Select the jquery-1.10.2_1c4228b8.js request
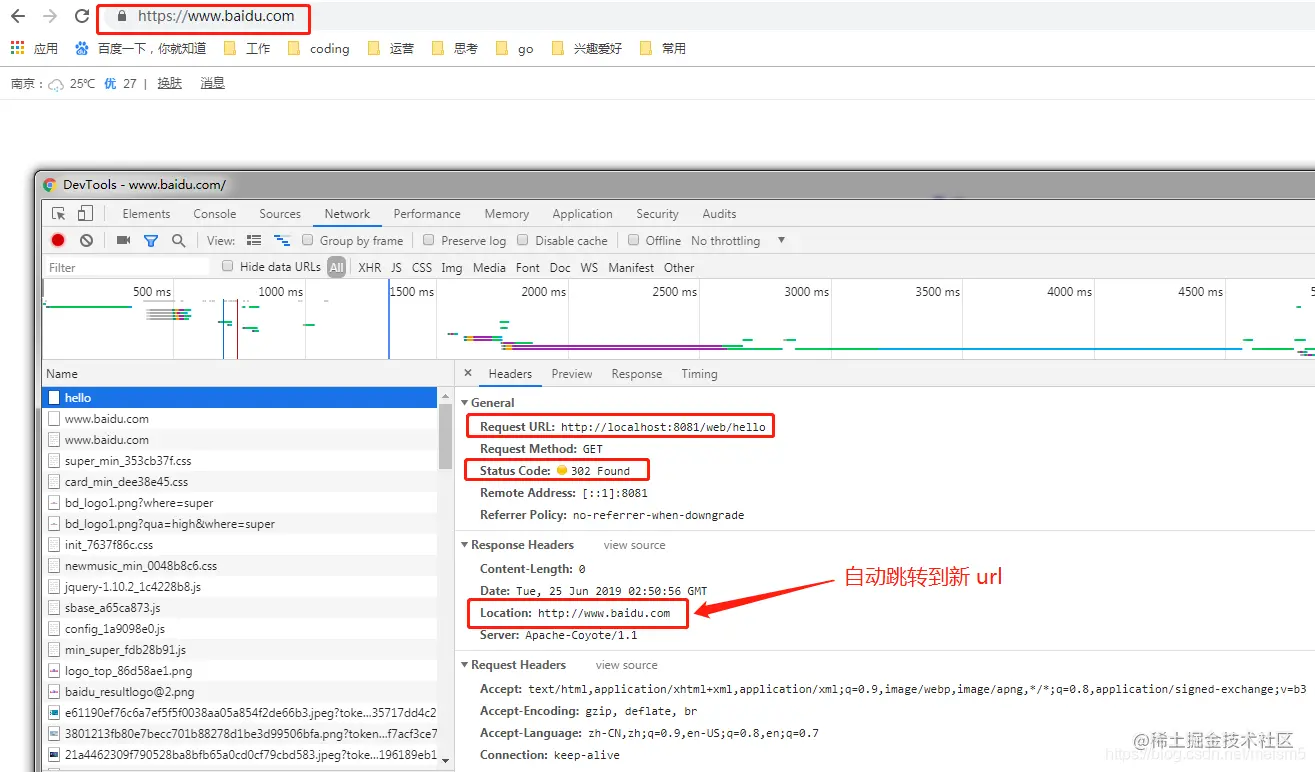This screenshot has height=772, width=1315. coord(240,587)
